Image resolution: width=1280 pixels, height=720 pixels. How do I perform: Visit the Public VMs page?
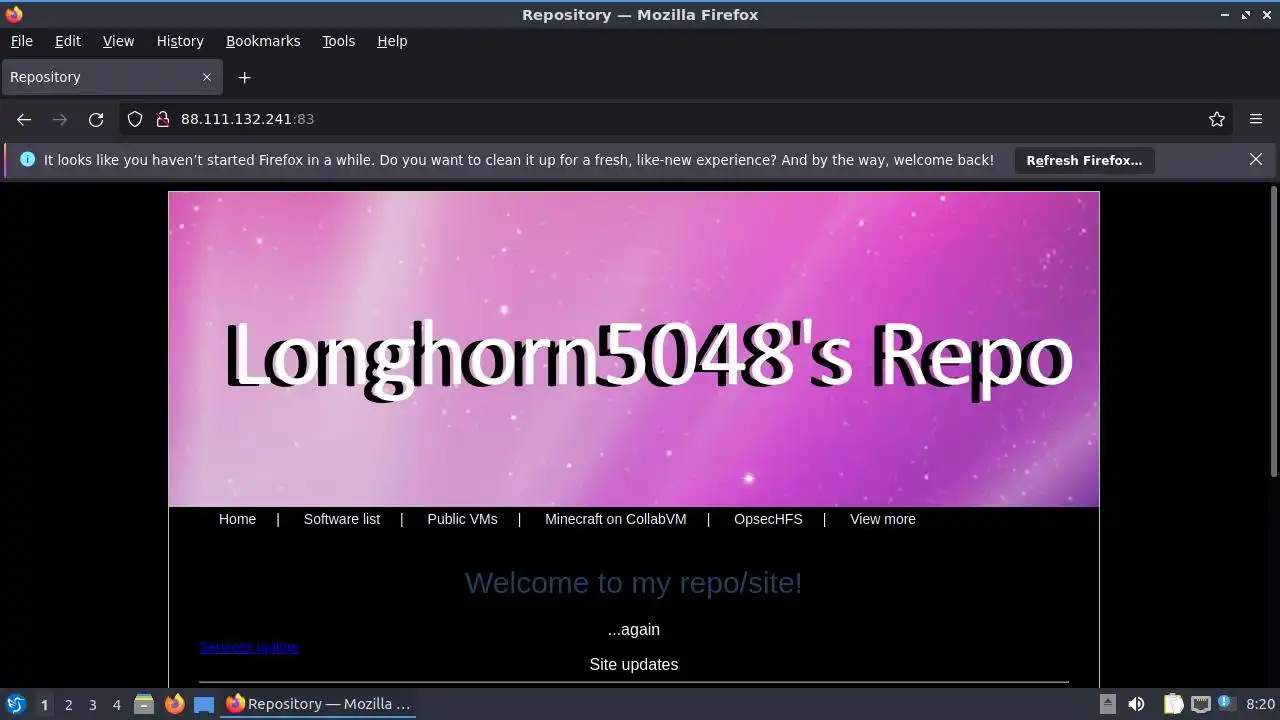(462, 519)
